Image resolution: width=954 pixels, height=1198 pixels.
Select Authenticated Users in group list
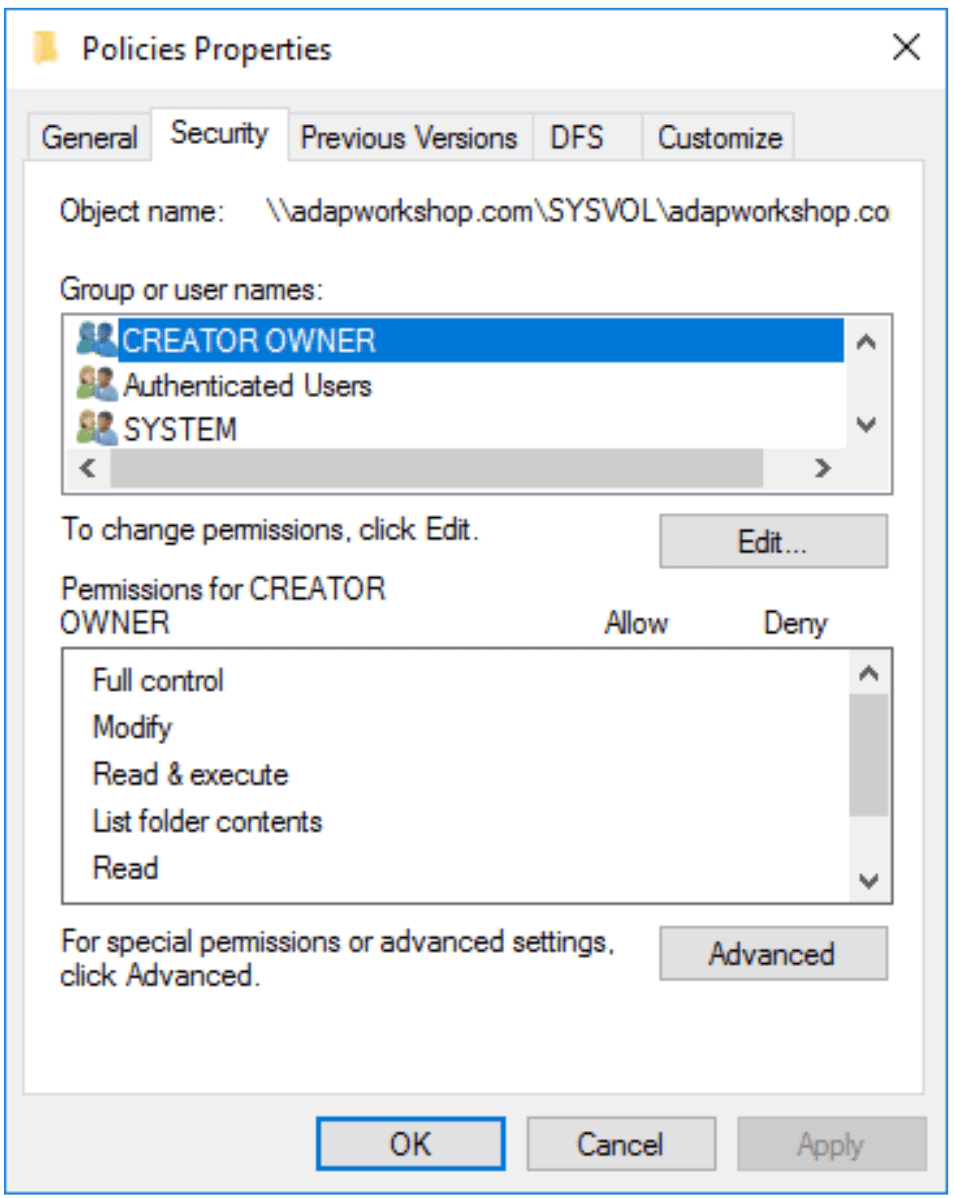(x=247, y=385)
